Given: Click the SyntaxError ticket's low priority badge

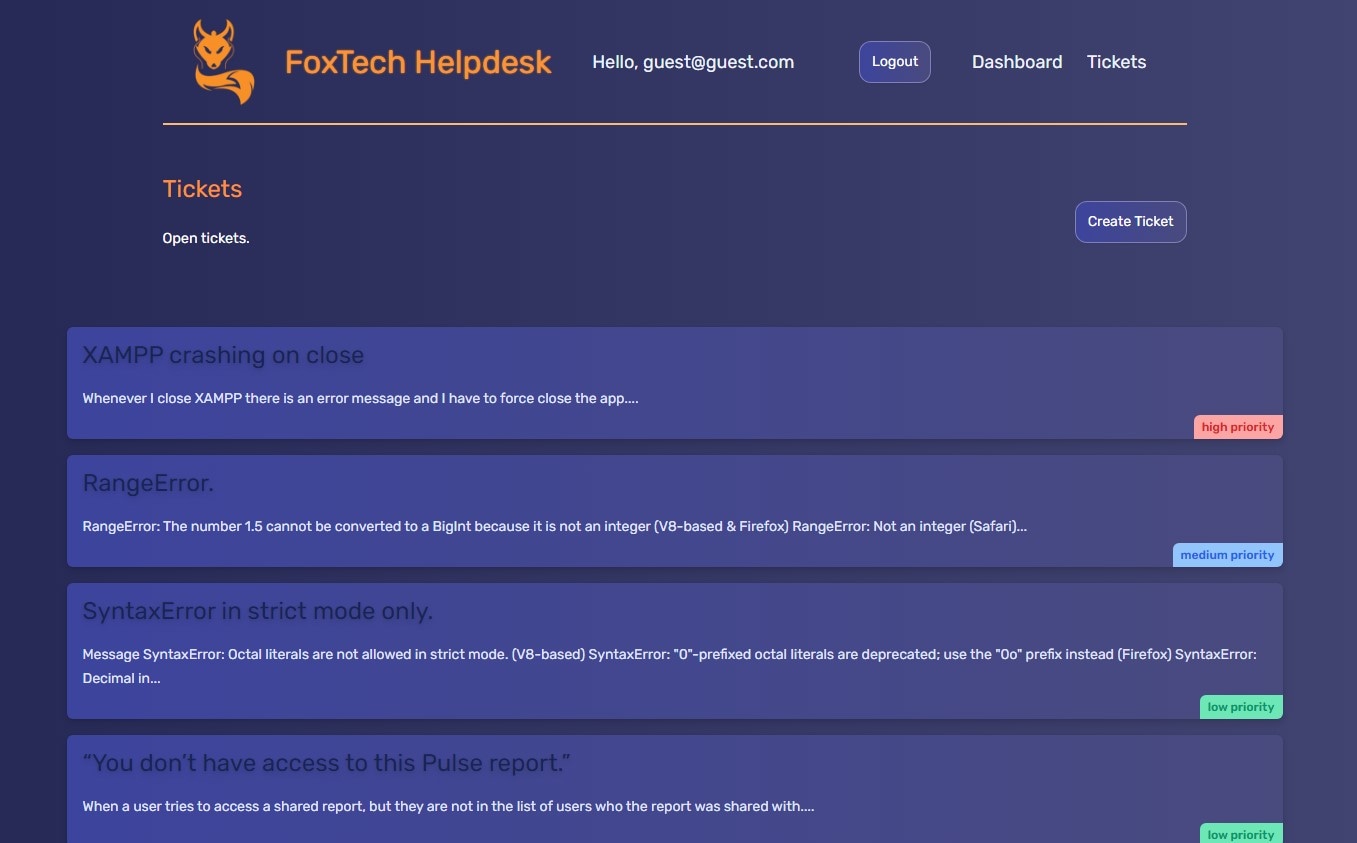Looking at the screenshot, I should 1241,707.
